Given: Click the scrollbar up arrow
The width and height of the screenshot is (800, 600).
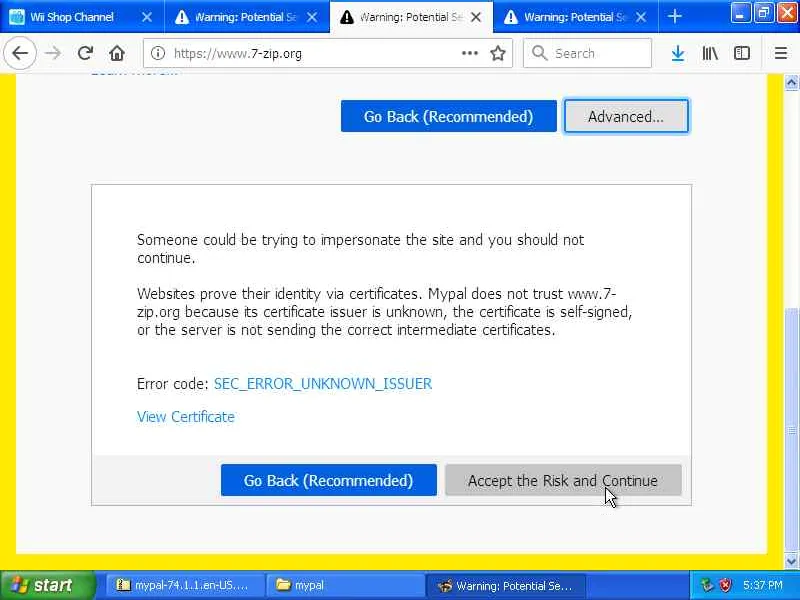Looking at the screenshot, I should tap(791, 82).
